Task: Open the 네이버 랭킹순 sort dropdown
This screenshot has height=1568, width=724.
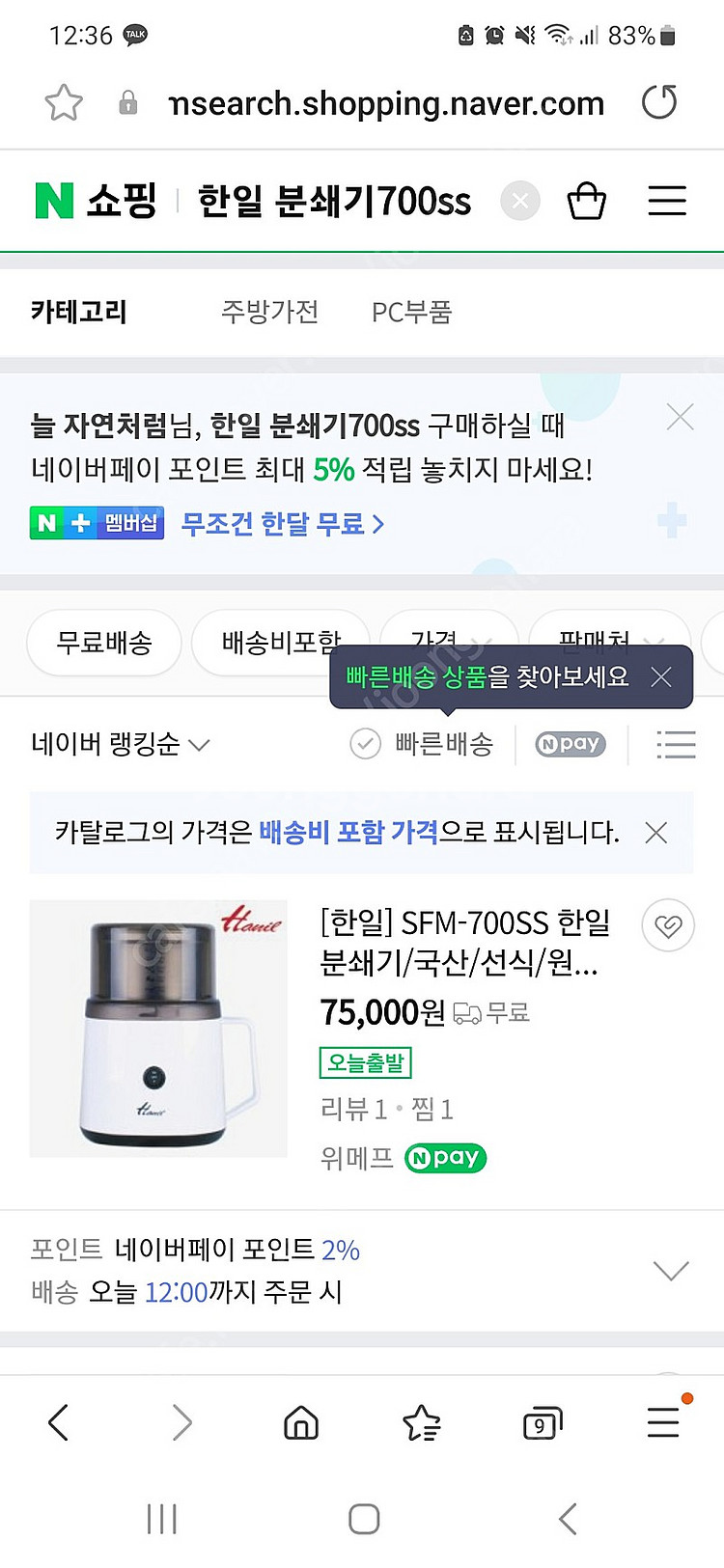Action: pyautogui.click(x=120, y=744)
